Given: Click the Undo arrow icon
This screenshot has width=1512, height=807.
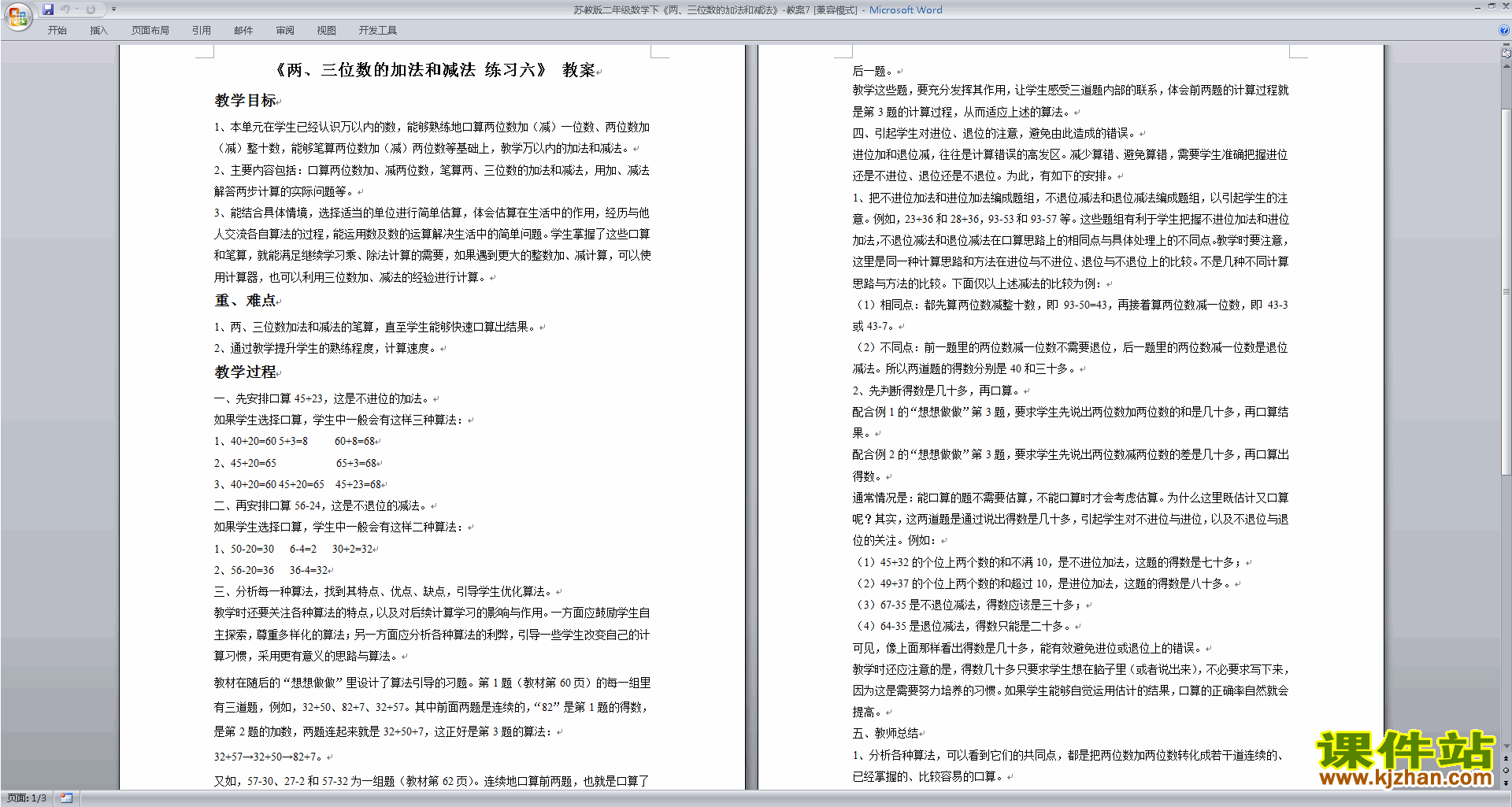Looking at the screenshot, I should (x=65, y=9).
